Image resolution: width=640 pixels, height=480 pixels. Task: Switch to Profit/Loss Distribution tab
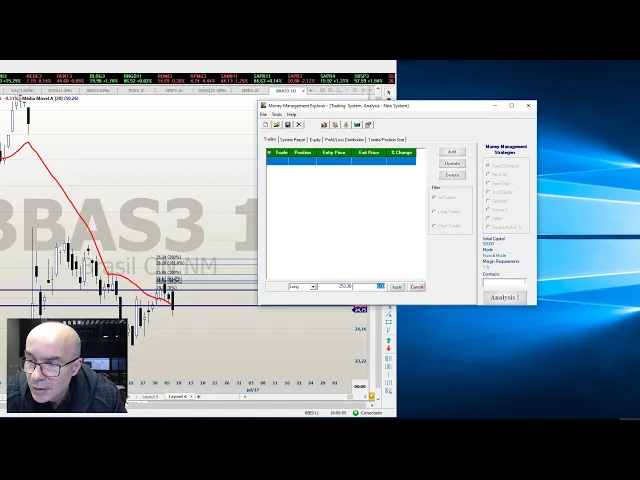[344, 140]
